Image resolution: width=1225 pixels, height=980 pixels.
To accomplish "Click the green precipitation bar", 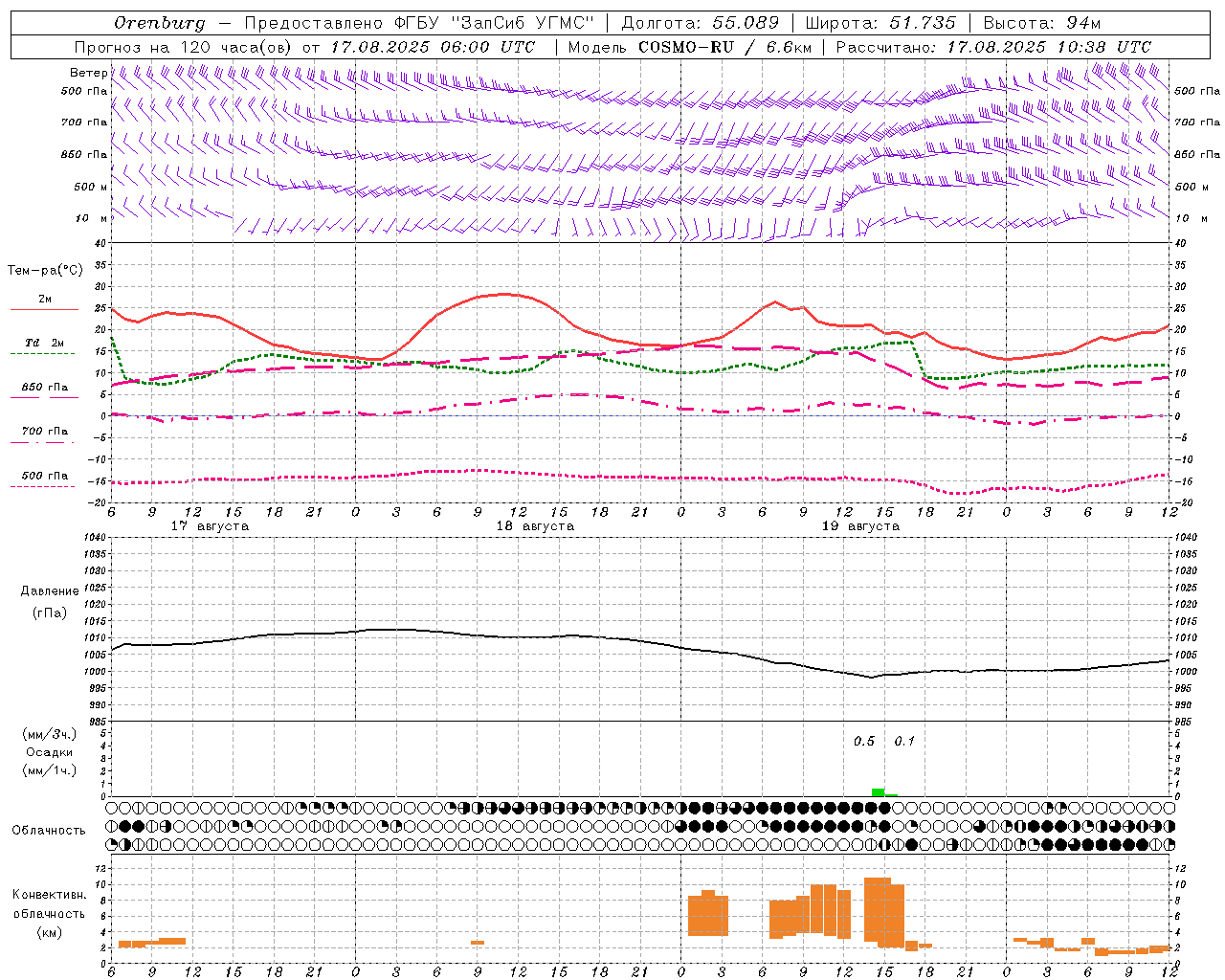I will tap(878, 792).
